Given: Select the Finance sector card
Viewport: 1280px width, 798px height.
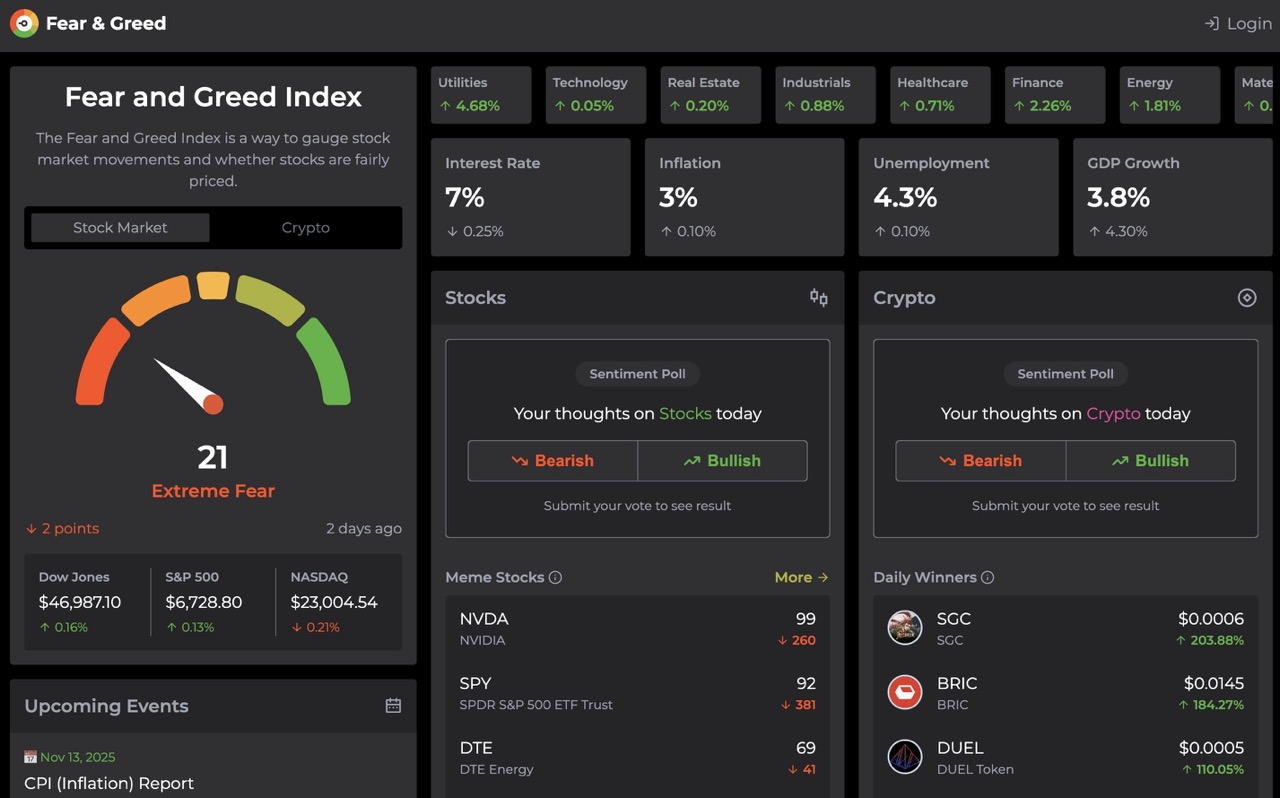Looking at the screenshot, I should point(1054,95).
